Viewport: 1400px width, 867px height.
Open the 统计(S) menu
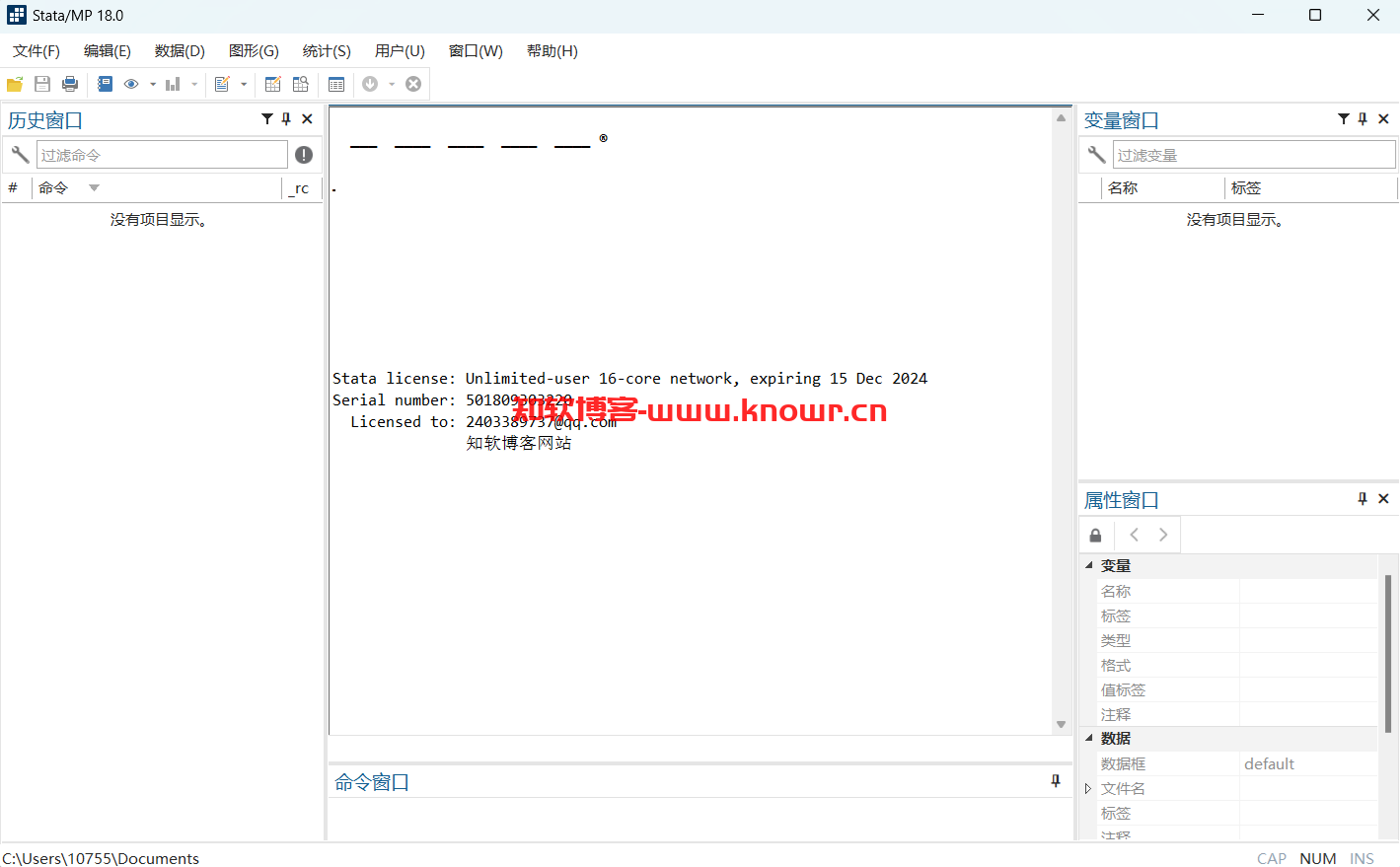coord(327,51)
